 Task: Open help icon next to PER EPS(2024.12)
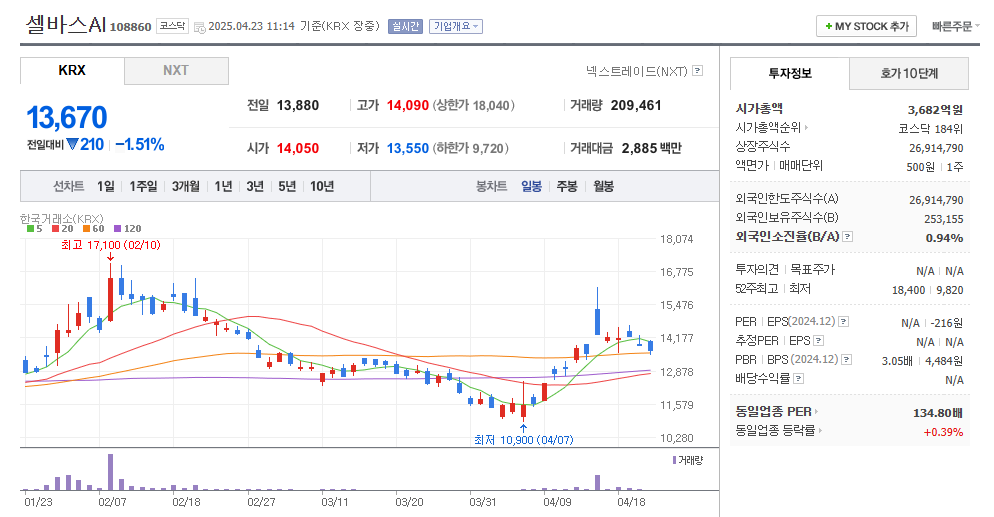pos(843,322)
